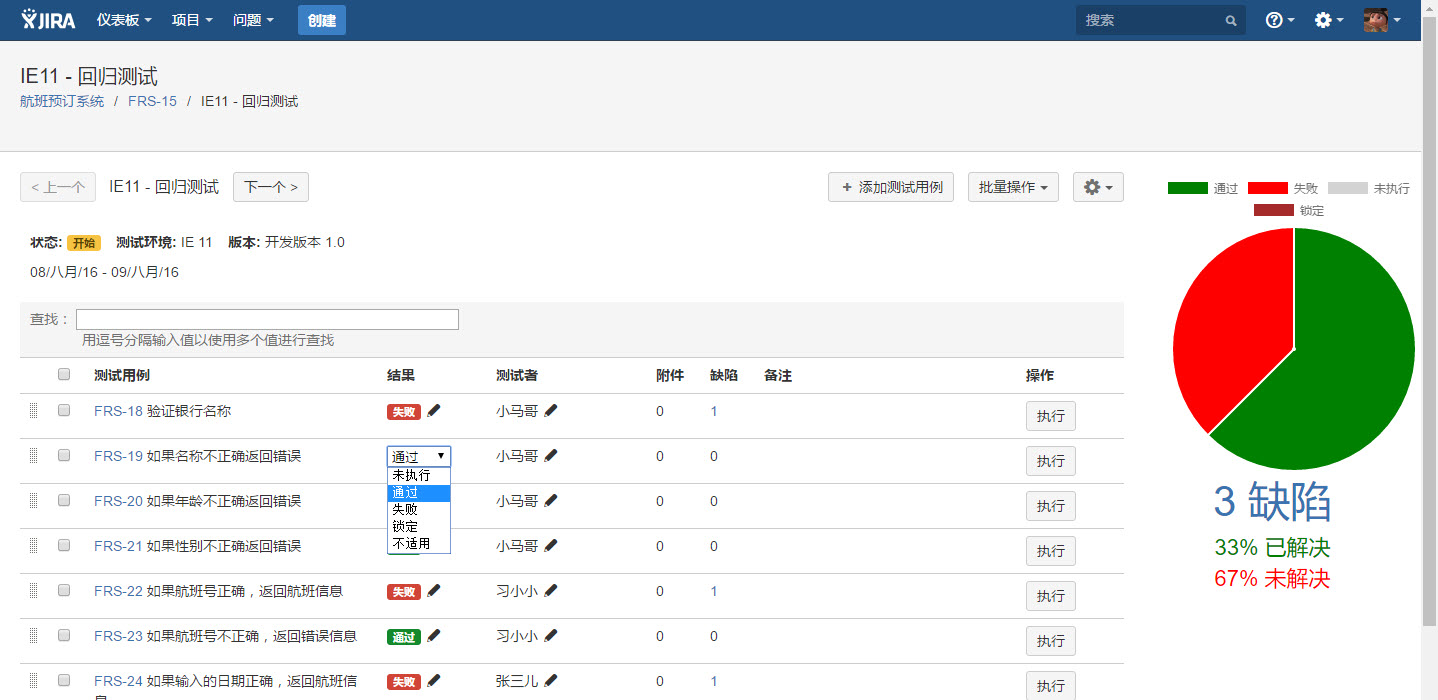This screenshot has height=700, width=1438.
Task: Click the search magnifier icon
Action: pyautogui.click(x=1231, y=20)
